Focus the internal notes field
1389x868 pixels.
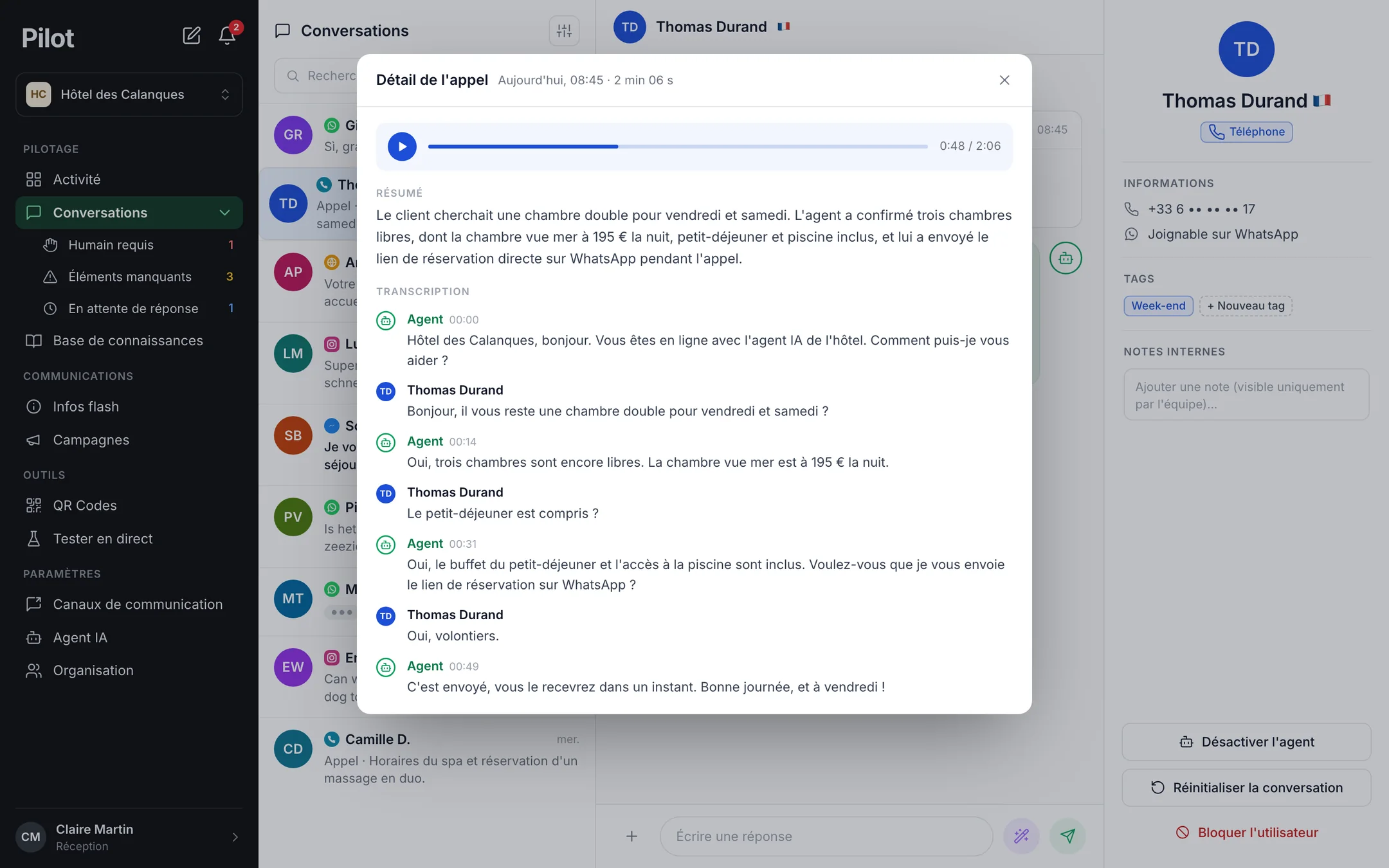(1246, 395)
